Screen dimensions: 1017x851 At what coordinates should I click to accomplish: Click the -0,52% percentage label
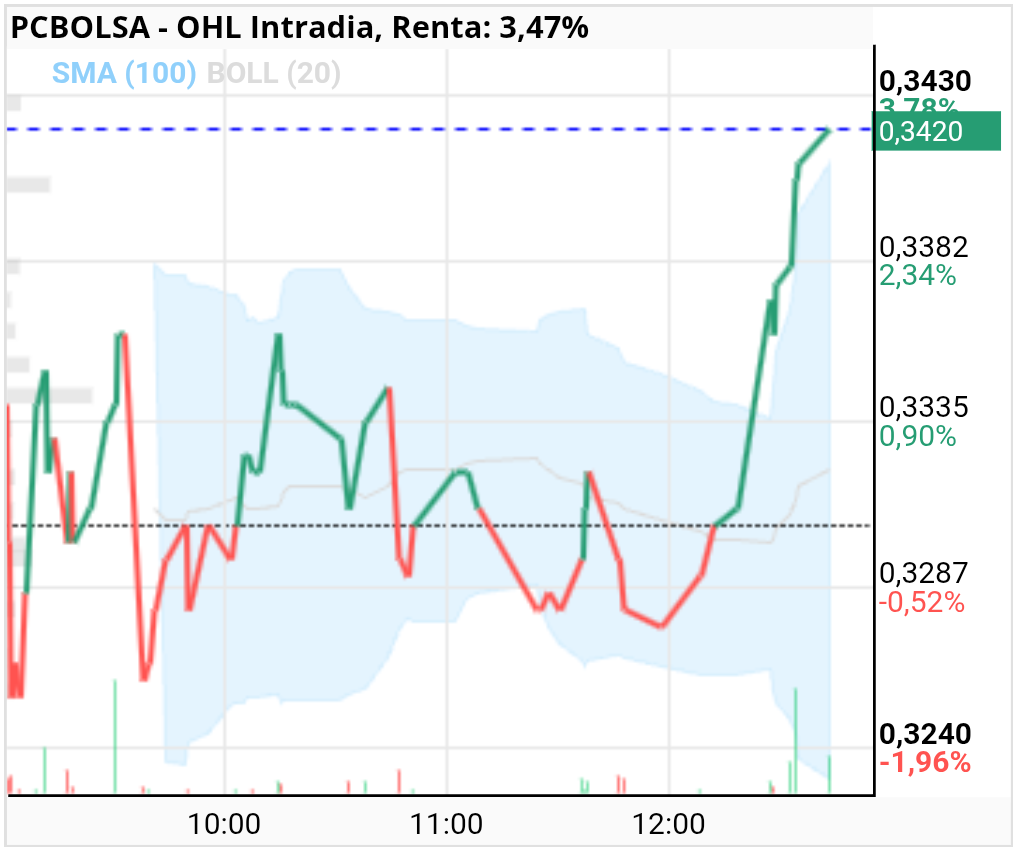(x=922, y=603)
